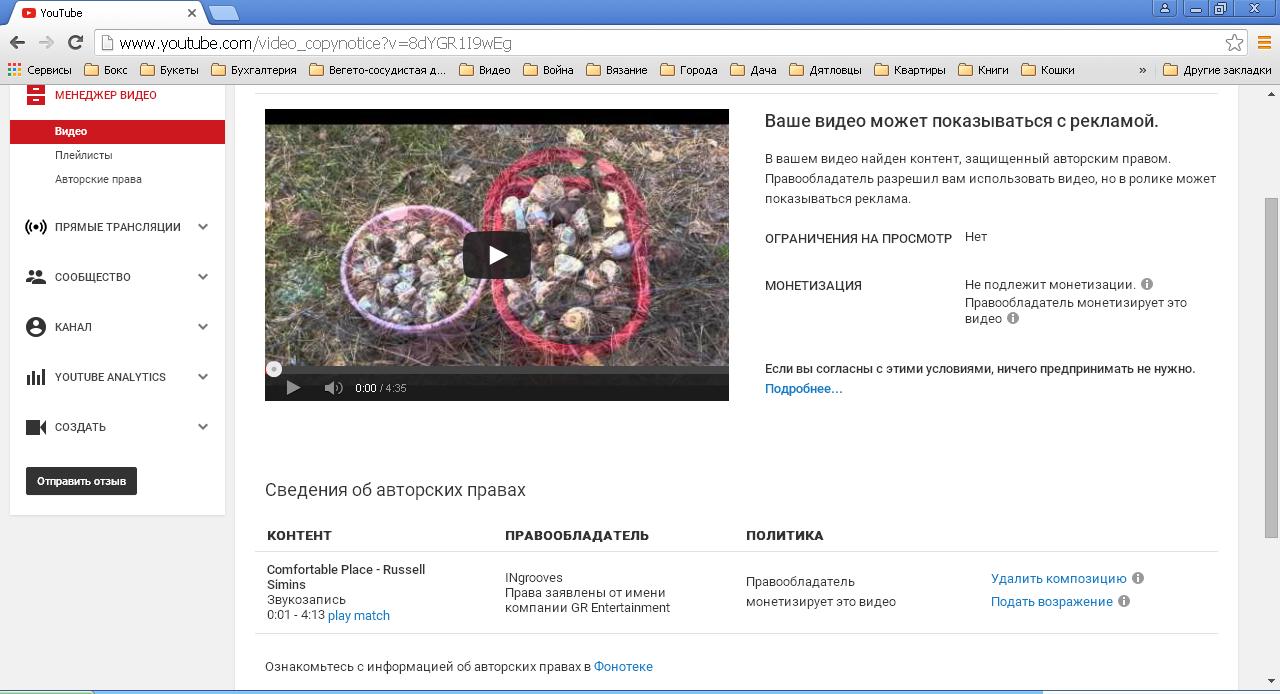Viewport: 1280px width, 694px height.
Task: Open the Война bookmarks folder
Action: point(548,70)
